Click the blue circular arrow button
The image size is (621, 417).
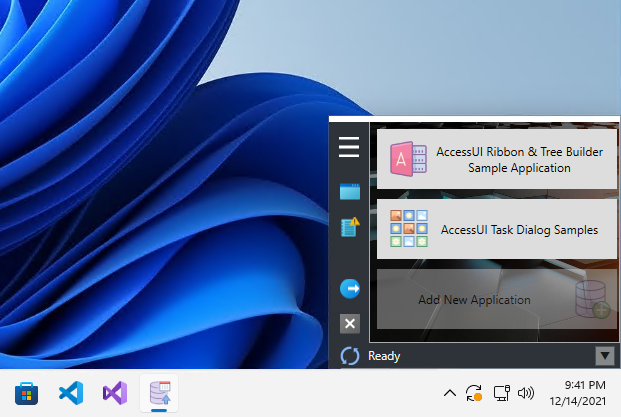[x=350, y=288]
